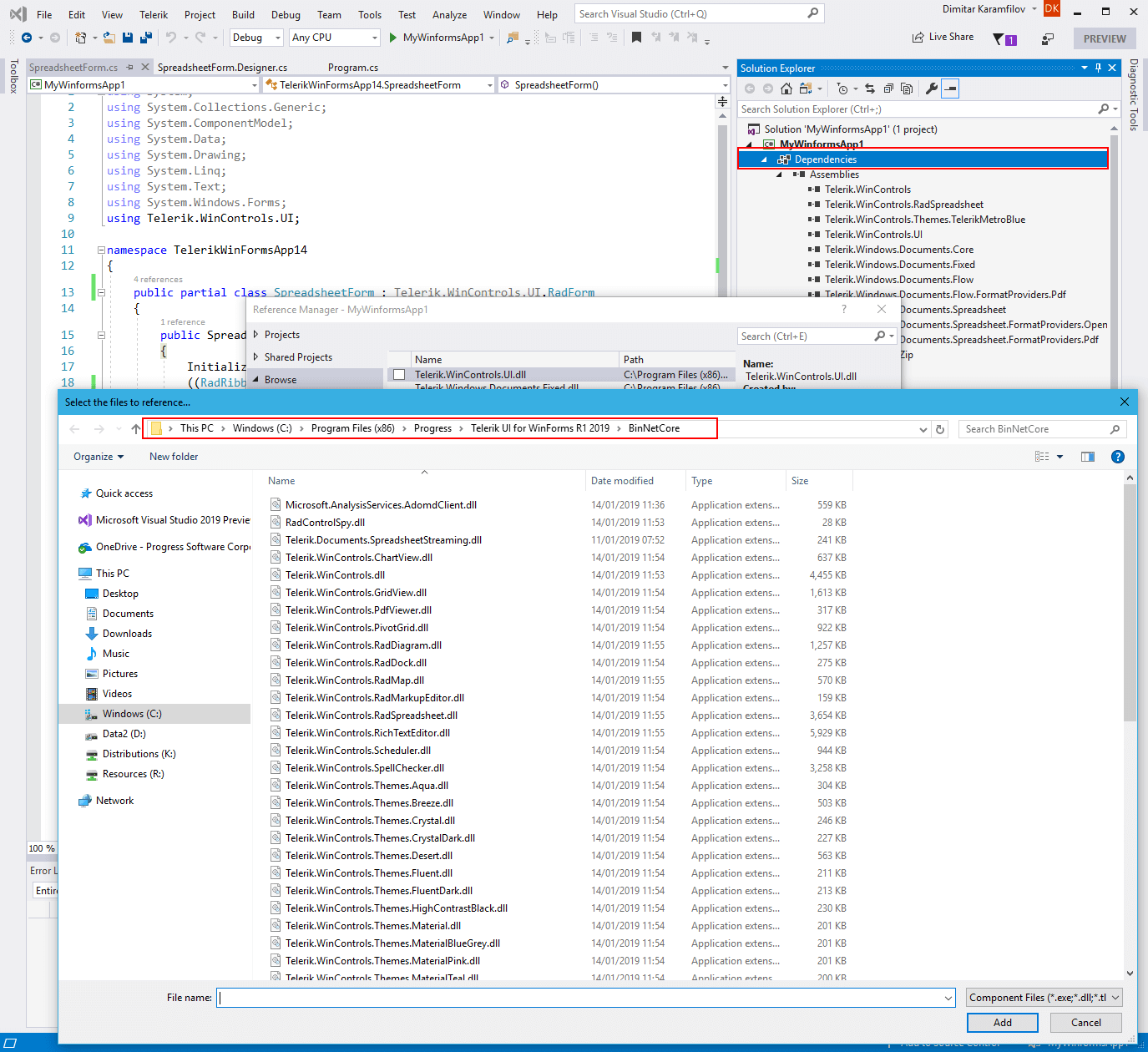Toggle Auto Hide pin on Solution Explorer
This screenshot has width=1148, height=1052.
point(1098,68)
